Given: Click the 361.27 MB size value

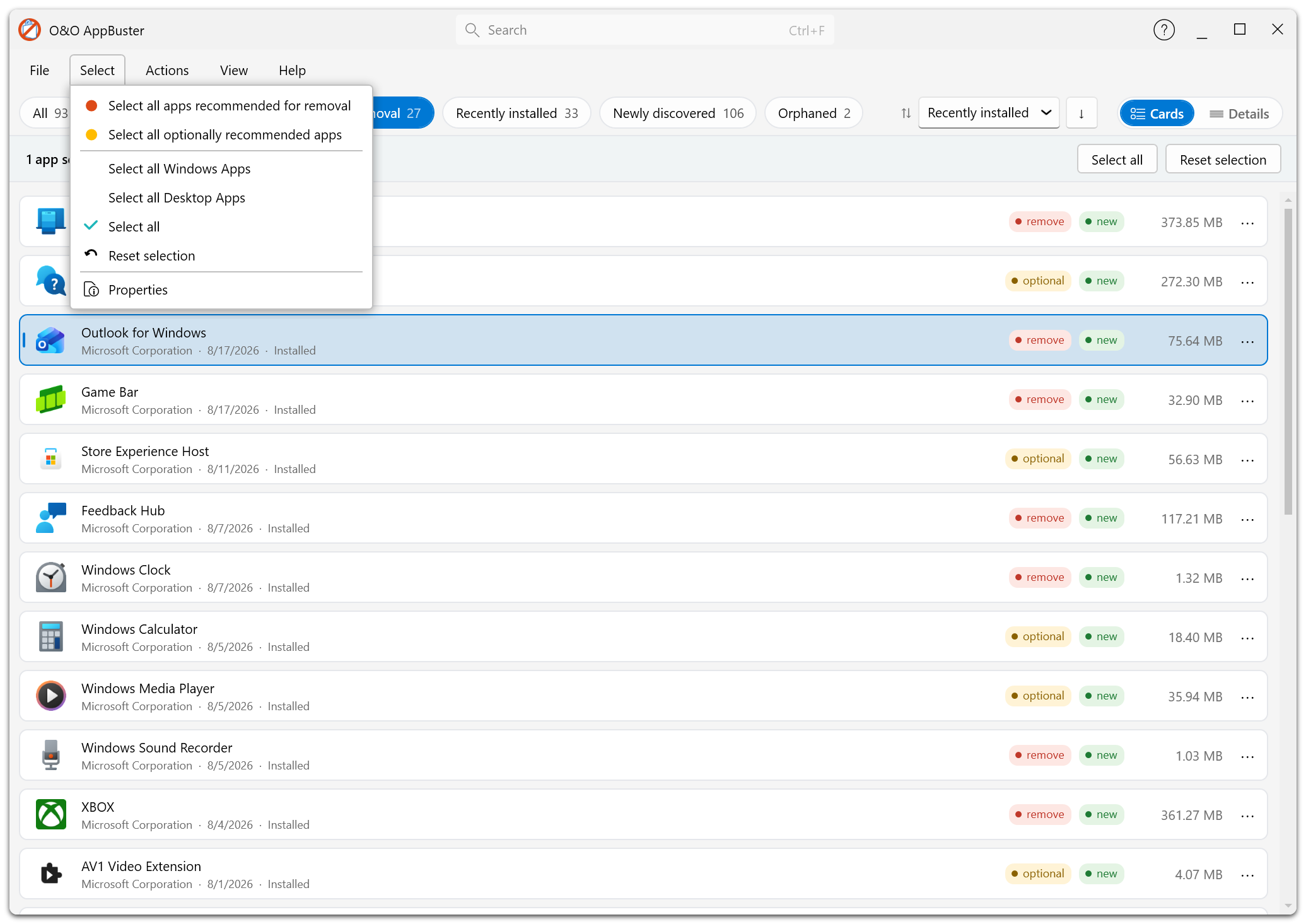Looking at the screenshot, I should (1191, 816).
